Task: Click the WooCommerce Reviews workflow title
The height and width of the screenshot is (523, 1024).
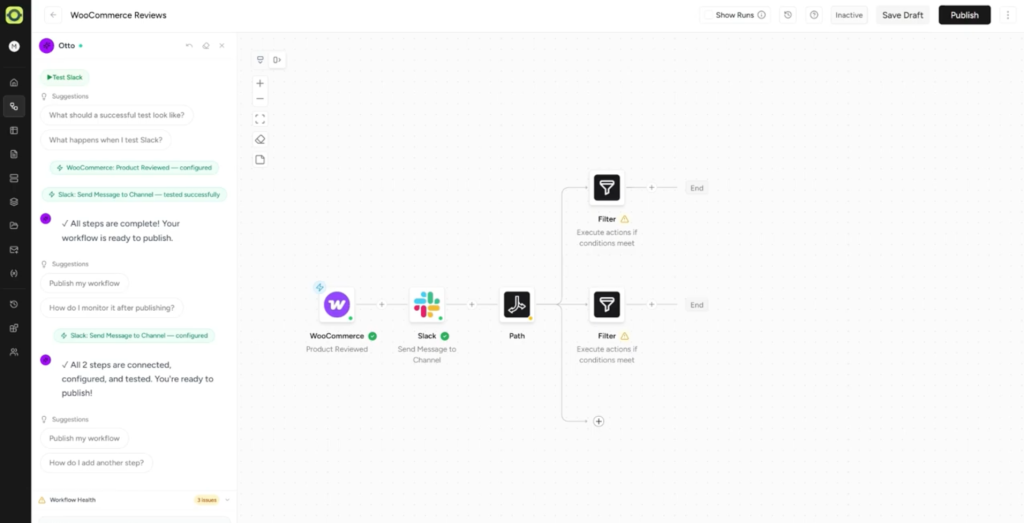Action: [118, 15]
